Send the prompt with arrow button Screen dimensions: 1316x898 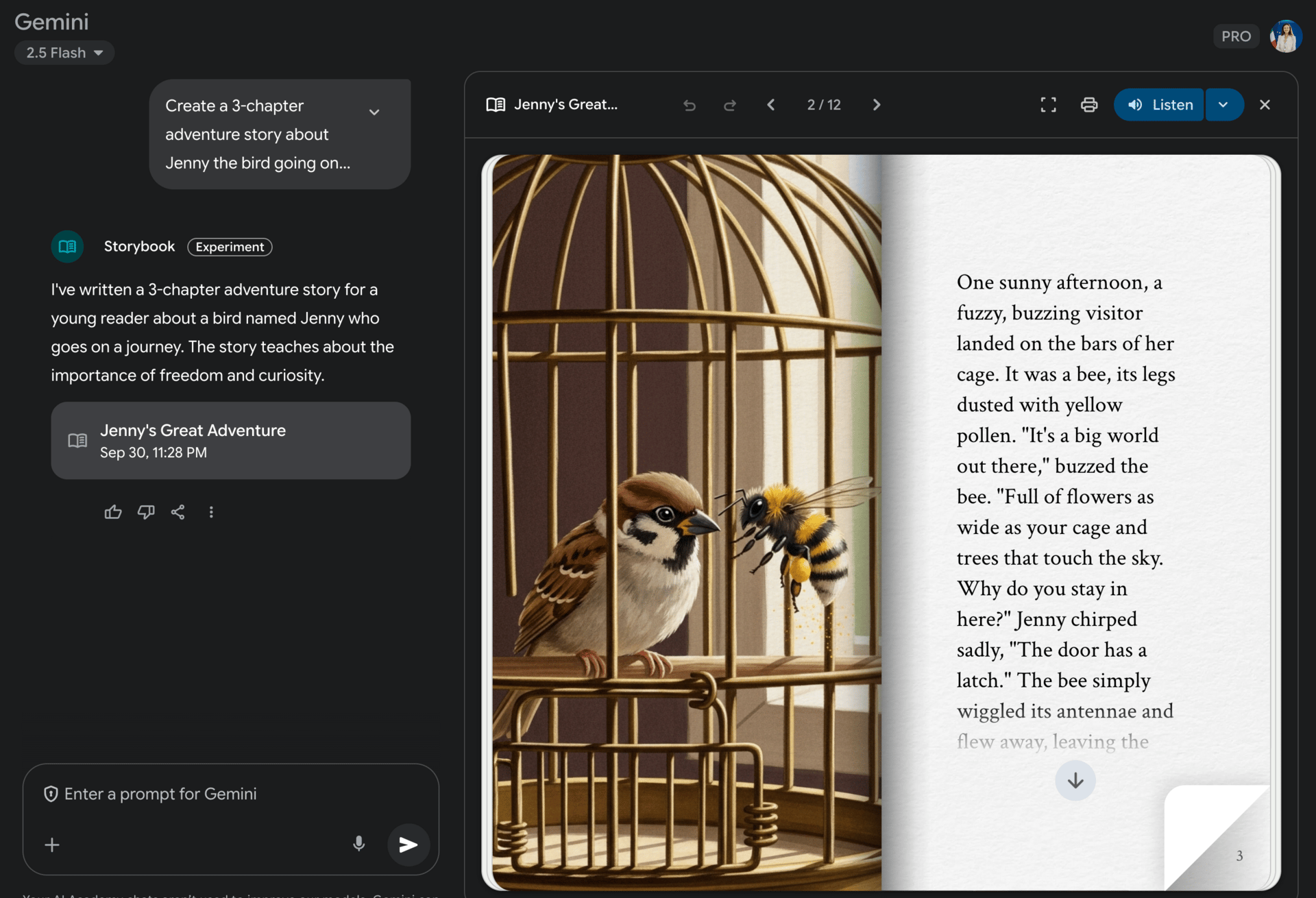pos(409,844)
